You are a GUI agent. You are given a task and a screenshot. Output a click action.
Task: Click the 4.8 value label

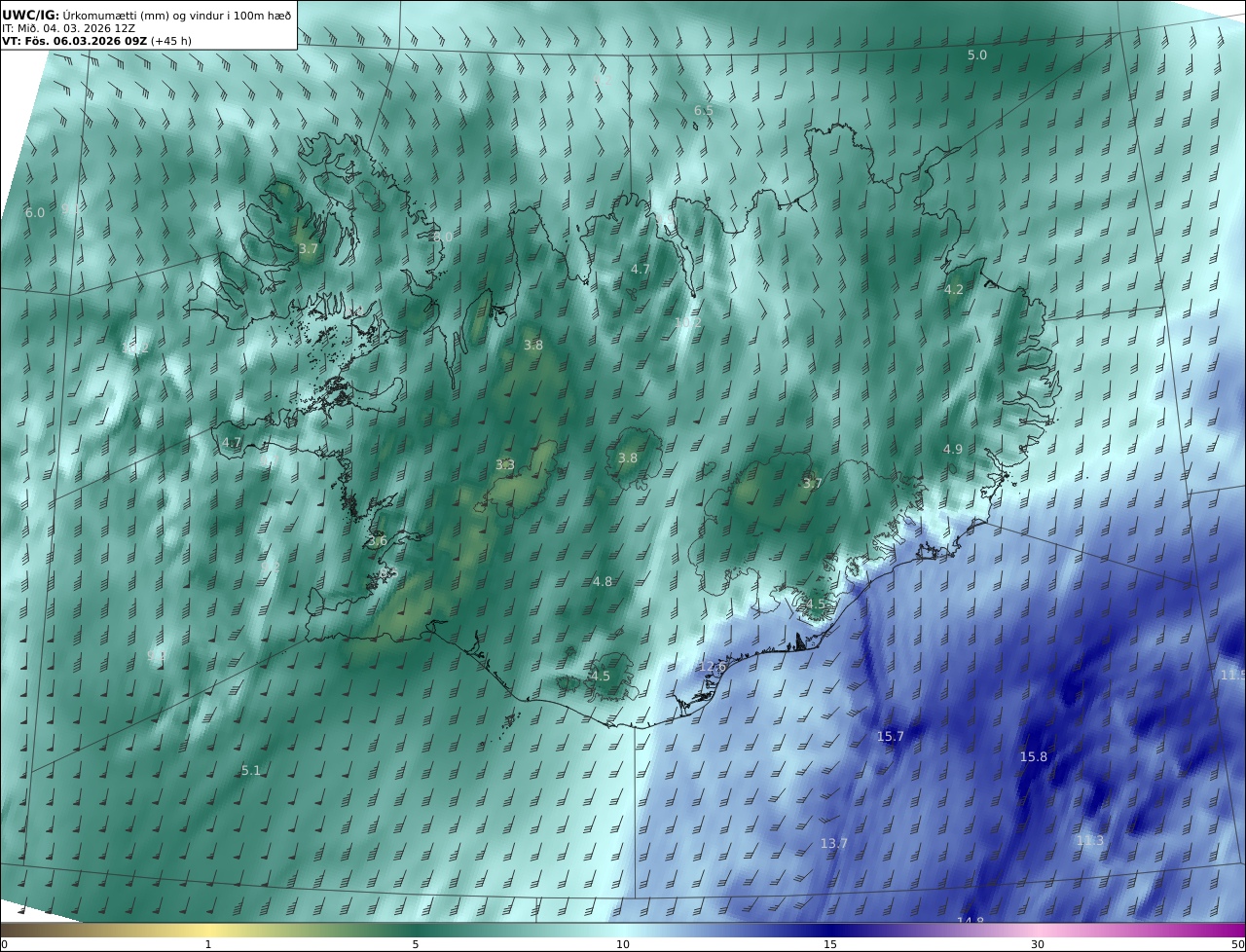pyautogui.click(x=603, y=581)
